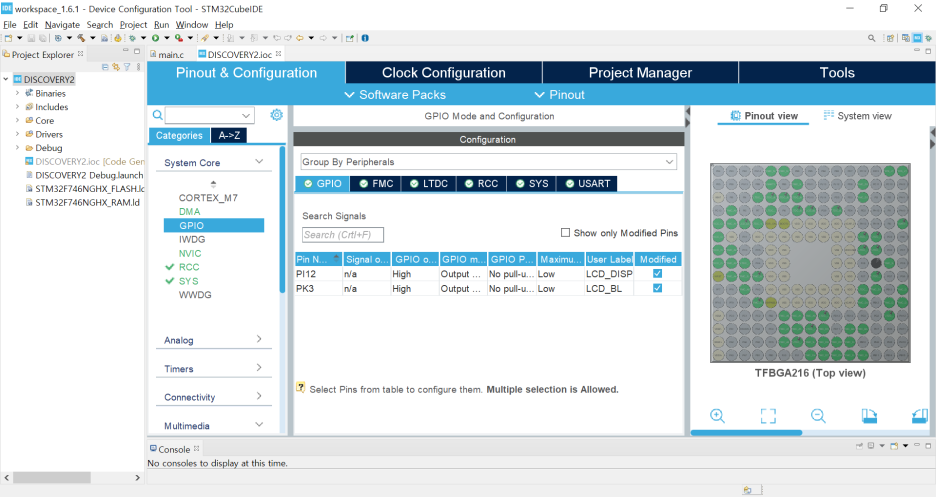Click the category list vertical scrollbar

(x=282, y=220)
